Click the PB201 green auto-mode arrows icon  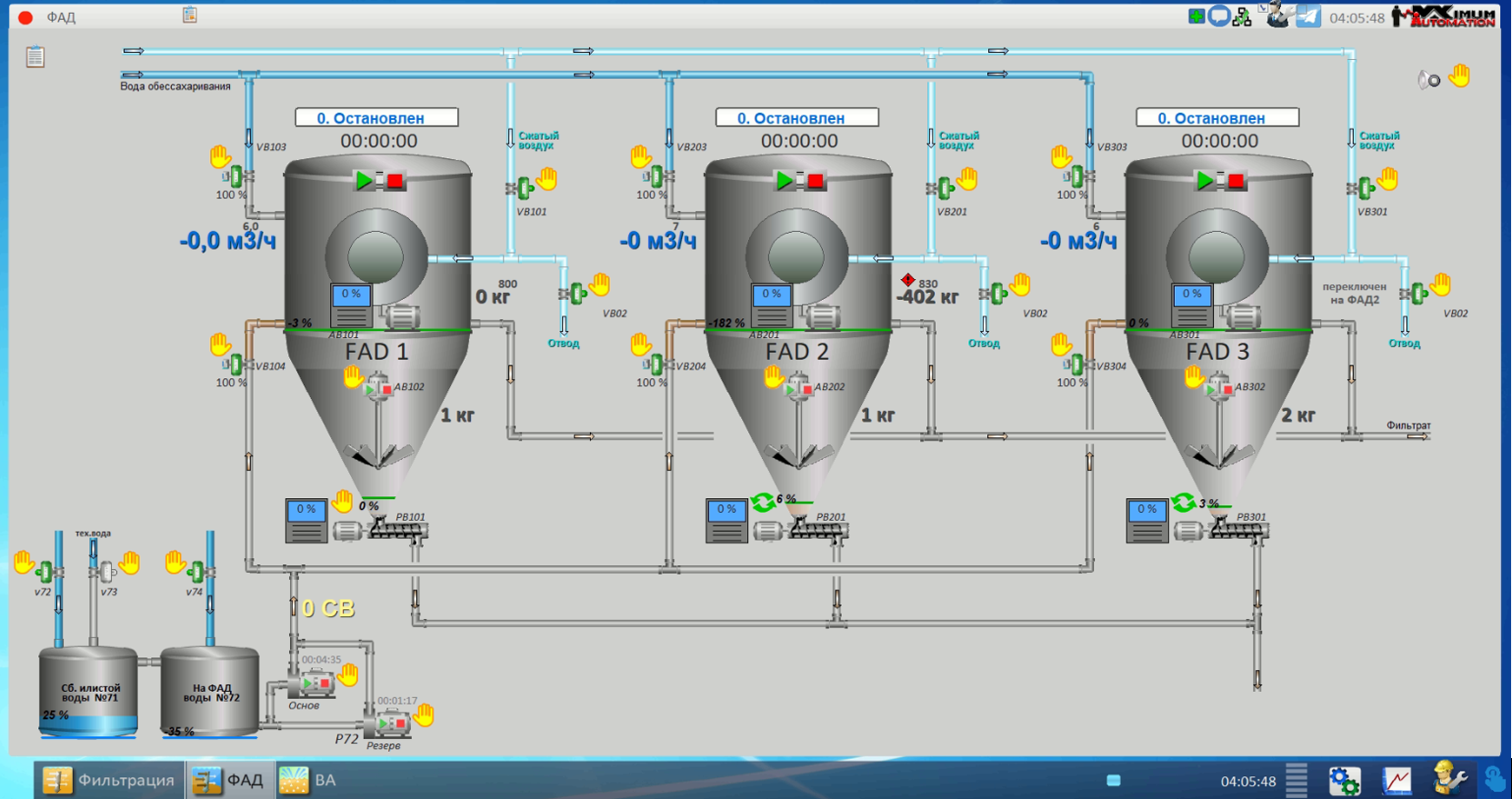pos(763,502)
